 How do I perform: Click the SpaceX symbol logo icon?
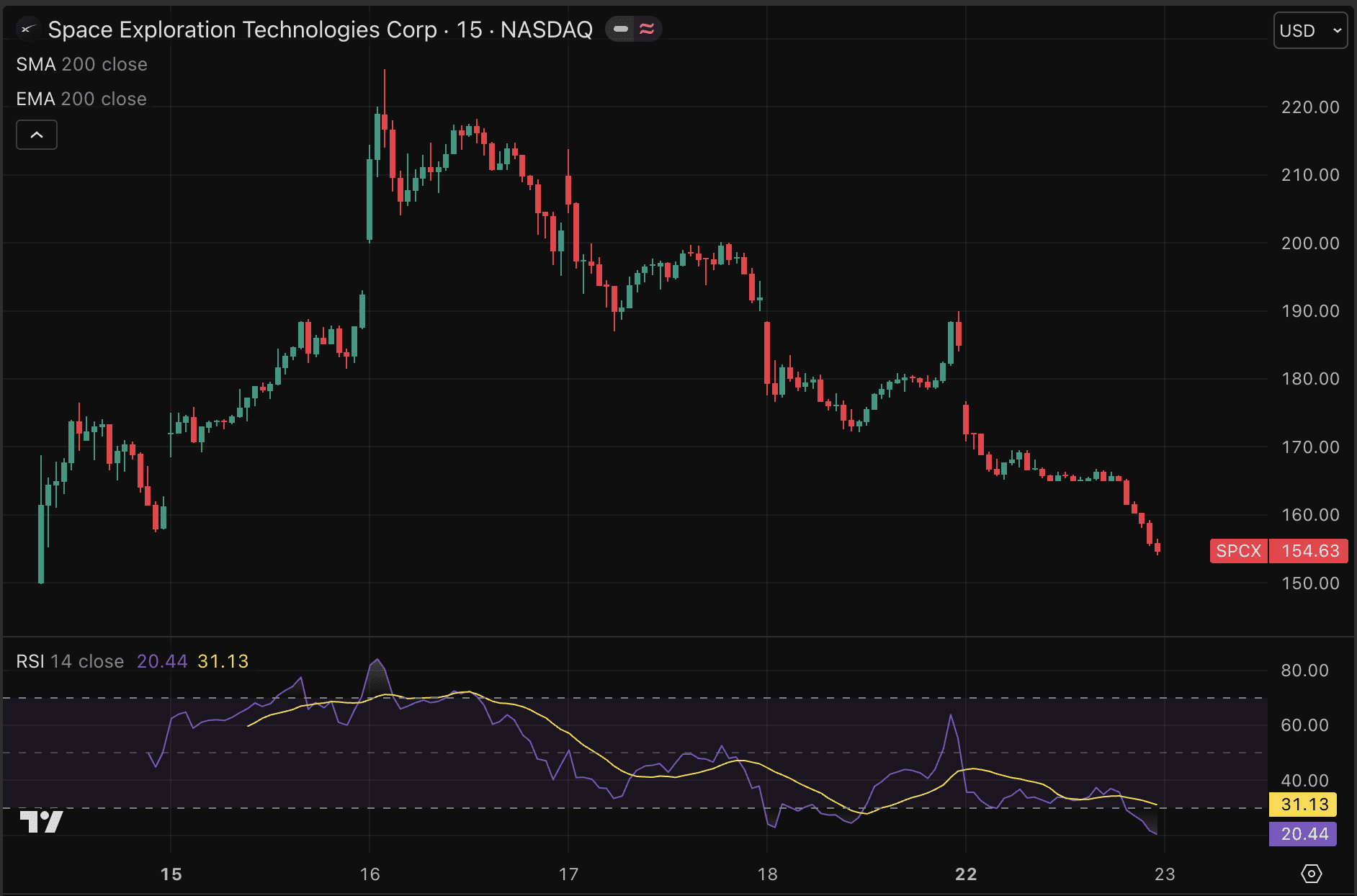27,30
